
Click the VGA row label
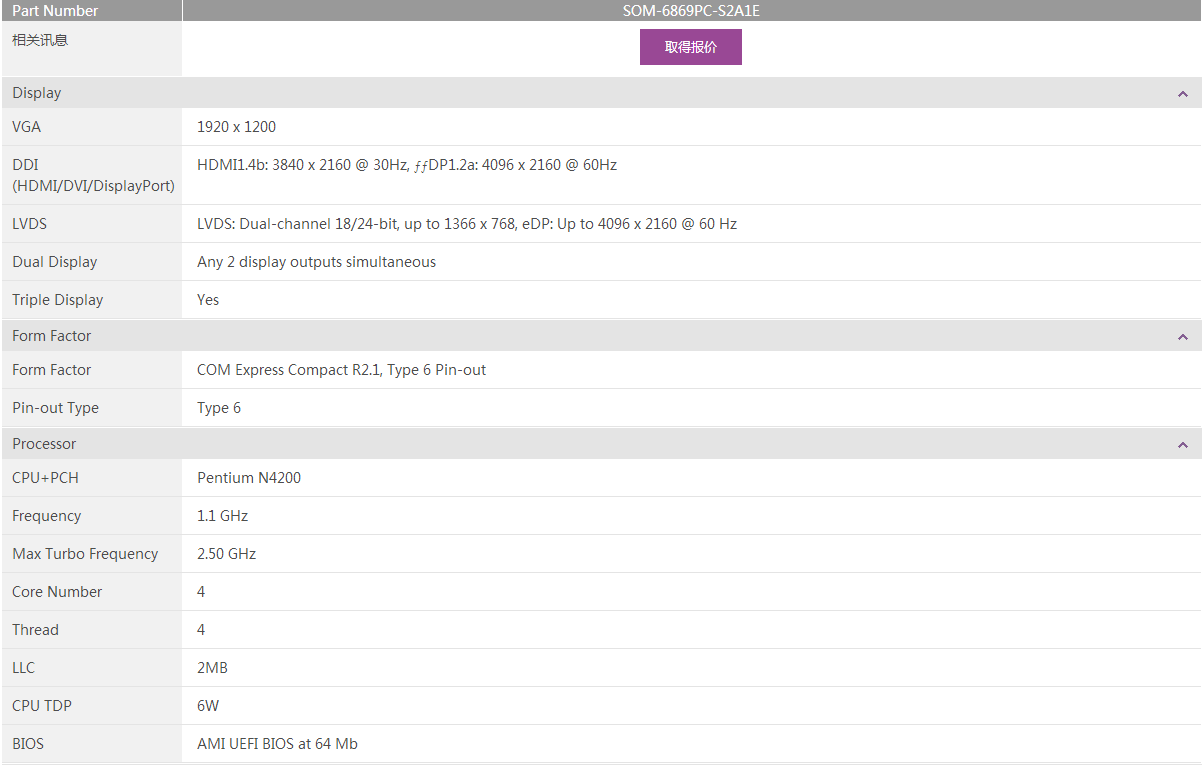27,127
